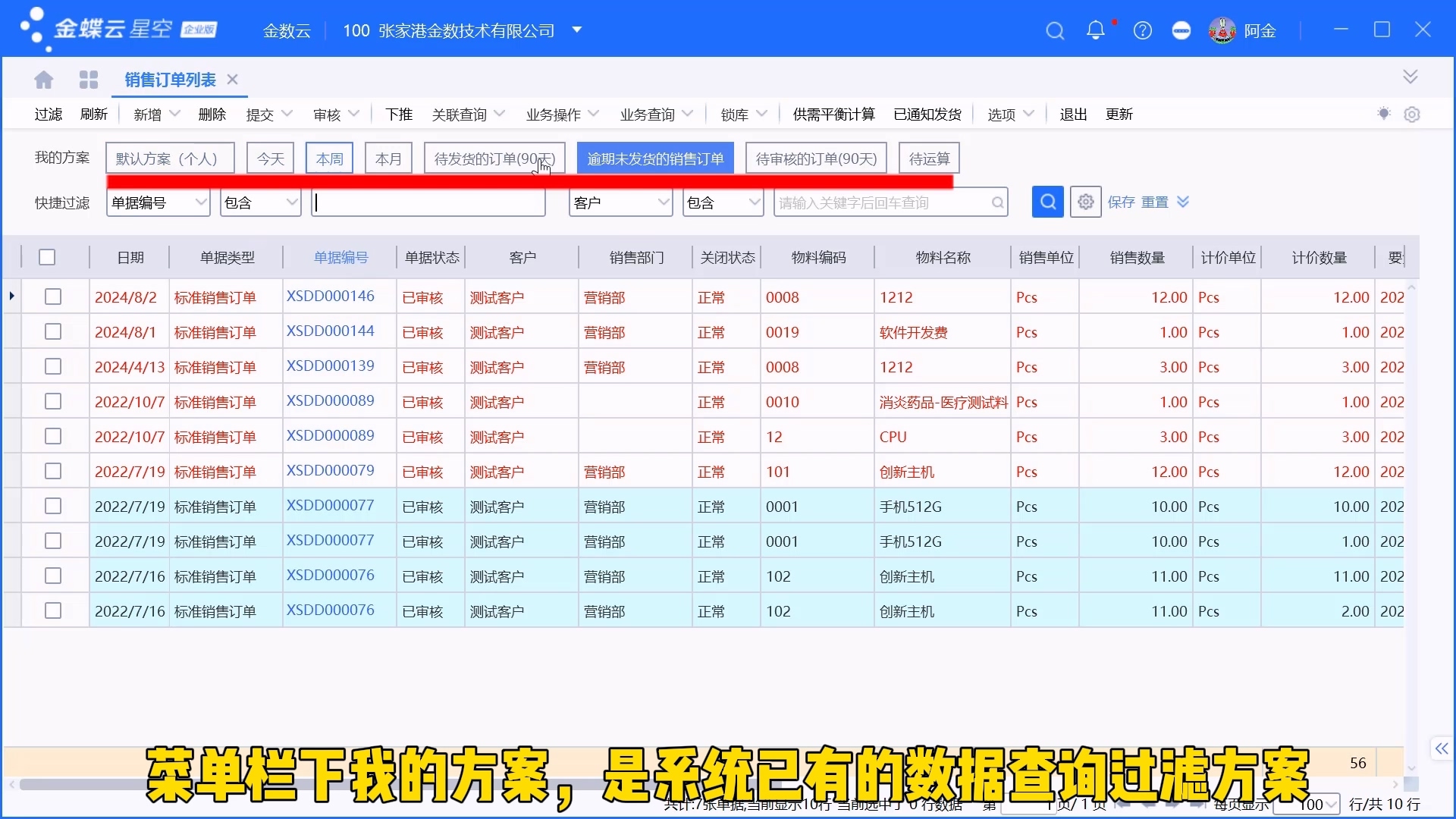The width and height of the screenshot is (1456, 819).
Task: Click the 本周 scheme button
Action: pyautogui.click(x=329, y=158)
